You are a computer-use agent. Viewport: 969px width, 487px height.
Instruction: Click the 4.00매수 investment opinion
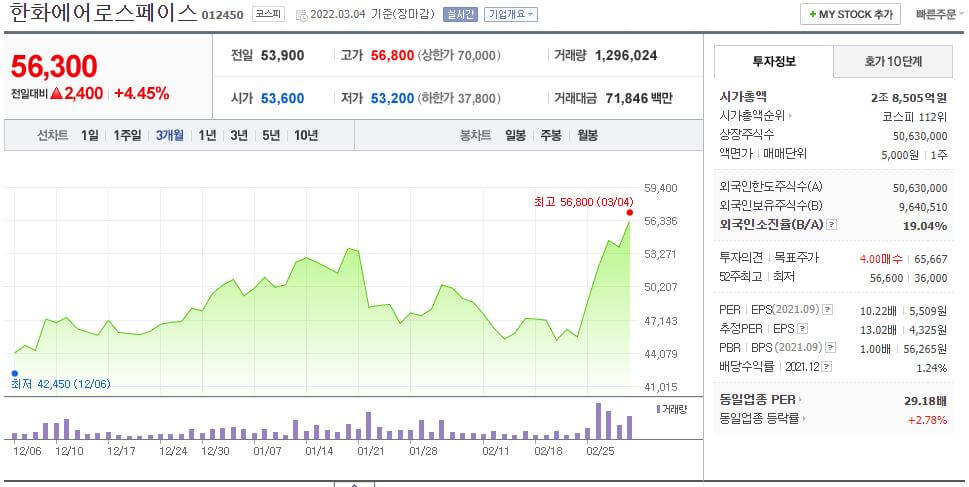tap(881, 258)
